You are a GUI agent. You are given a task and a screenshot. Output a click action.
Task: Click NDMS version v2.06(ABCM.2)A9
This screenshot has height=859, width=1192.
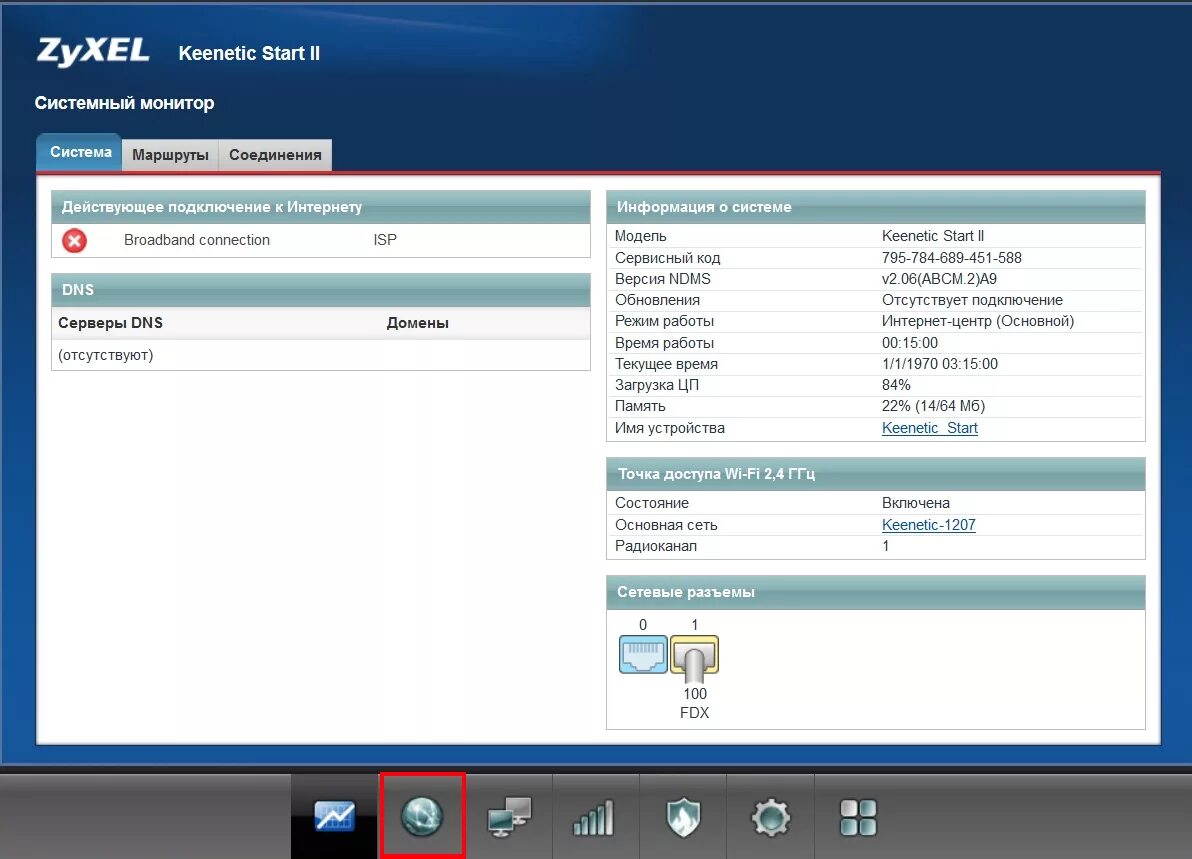click(939, 279)
